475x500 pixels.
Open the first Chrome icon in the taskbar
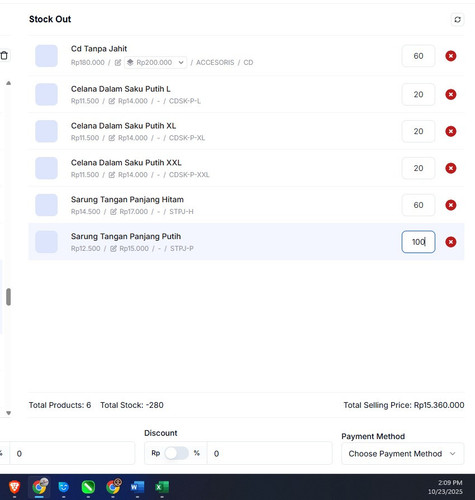[39, 487]
